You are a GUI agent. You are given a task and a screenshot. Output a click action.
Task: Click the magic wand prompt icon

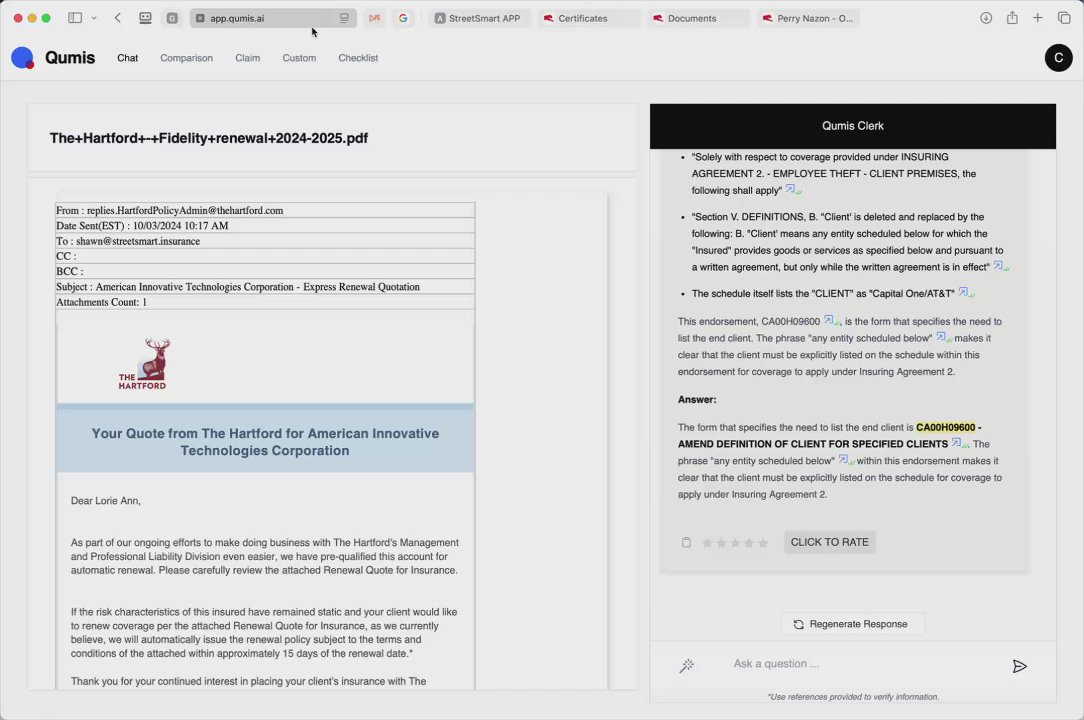[x=686, y=665]
